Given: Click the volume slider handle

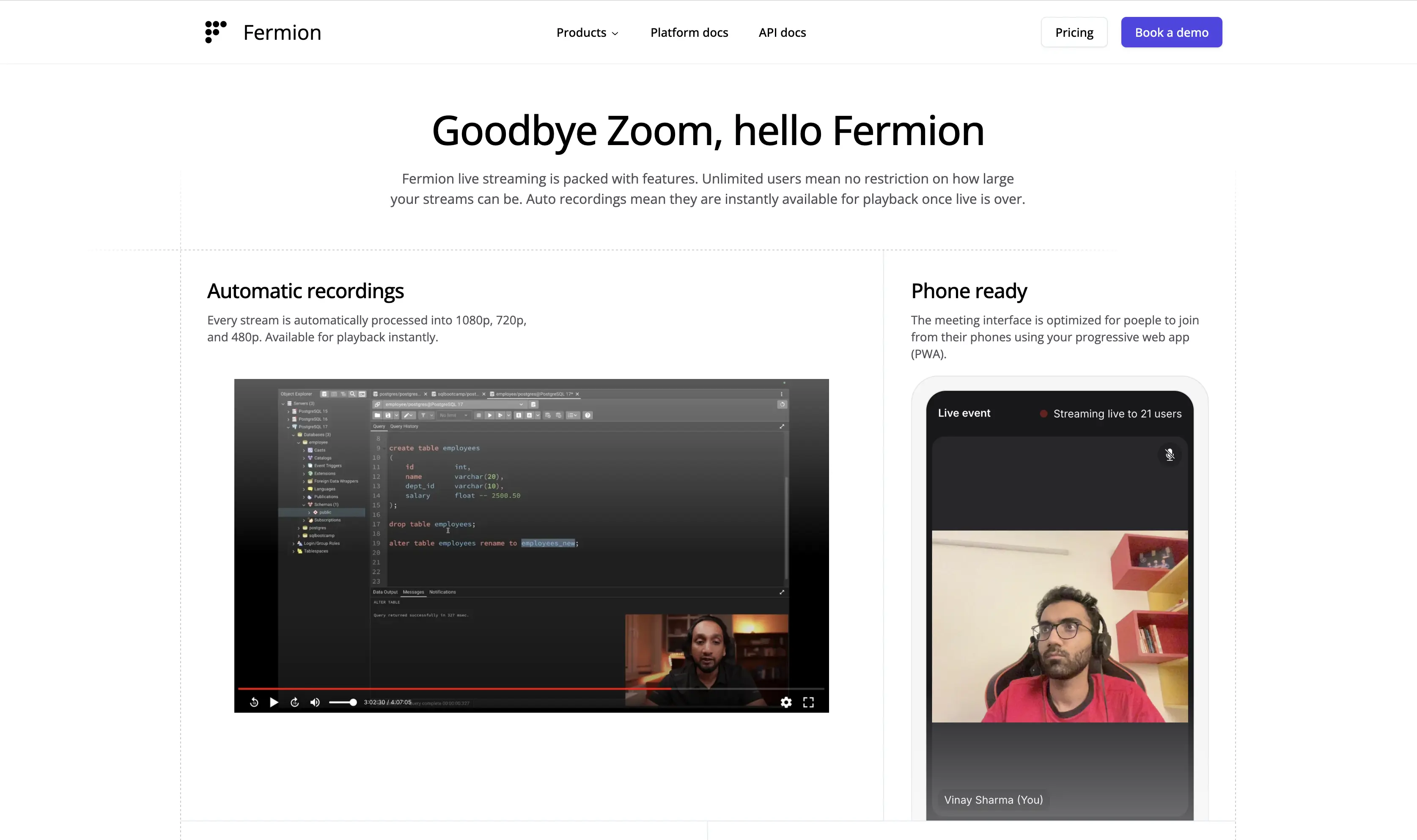Looking at the screenshot, I should point(354,703).
